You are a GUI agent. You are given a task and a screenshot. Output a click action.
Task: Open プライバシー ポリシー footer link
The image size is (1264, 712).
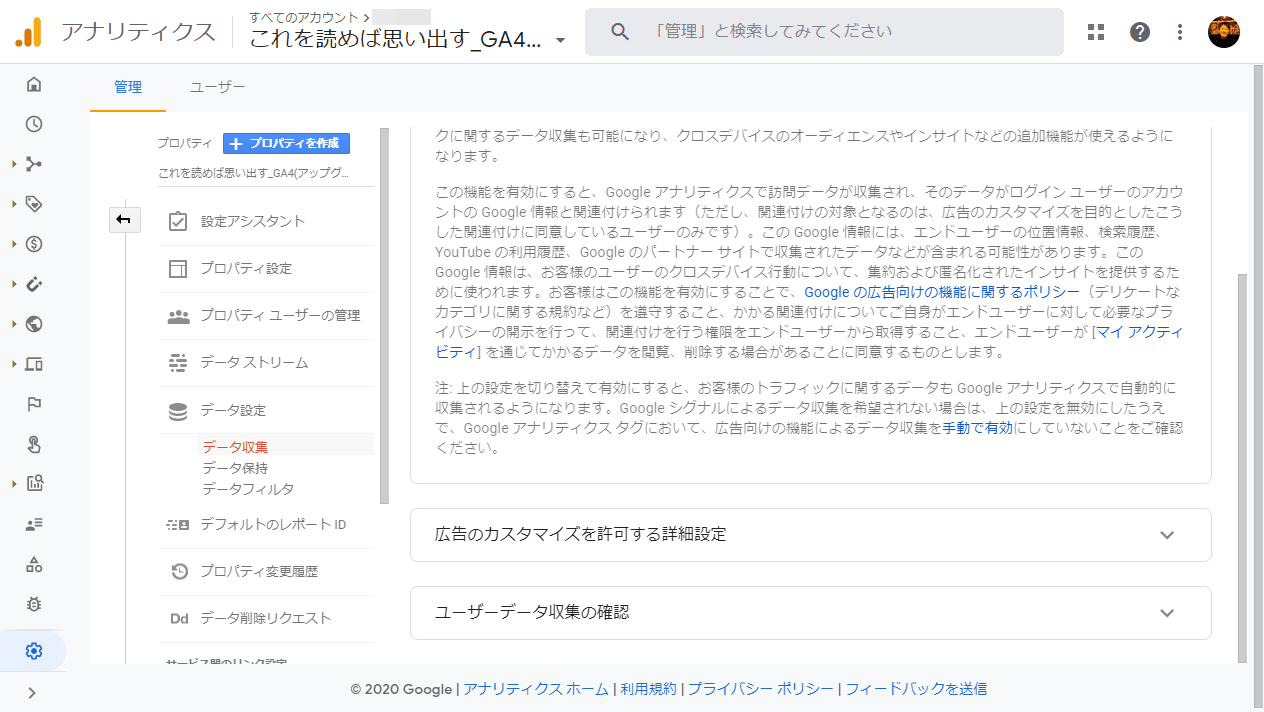(760, 689)
